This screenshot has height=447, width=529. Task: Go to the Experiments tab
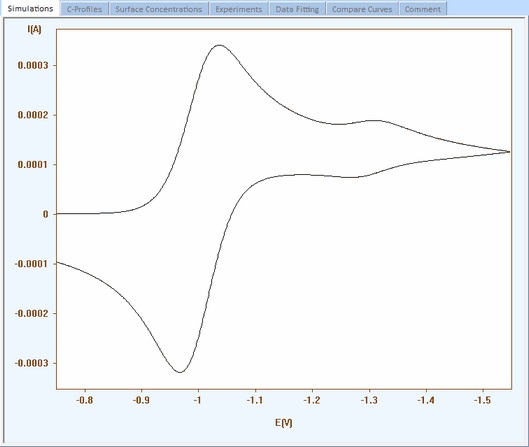tap(239, 9)
